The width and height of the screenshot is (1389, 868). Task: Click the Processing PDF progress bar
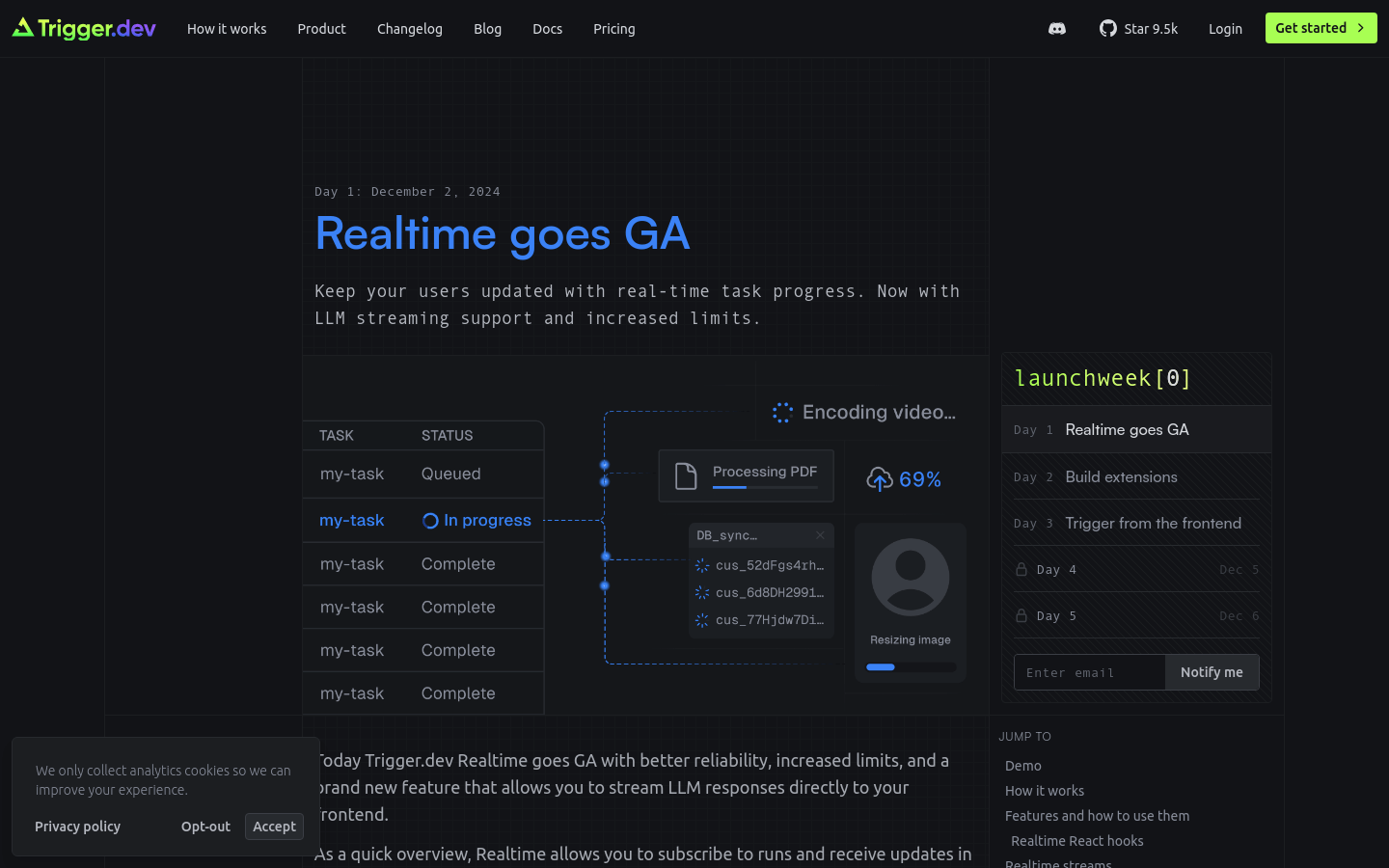[x=765, y=487]
